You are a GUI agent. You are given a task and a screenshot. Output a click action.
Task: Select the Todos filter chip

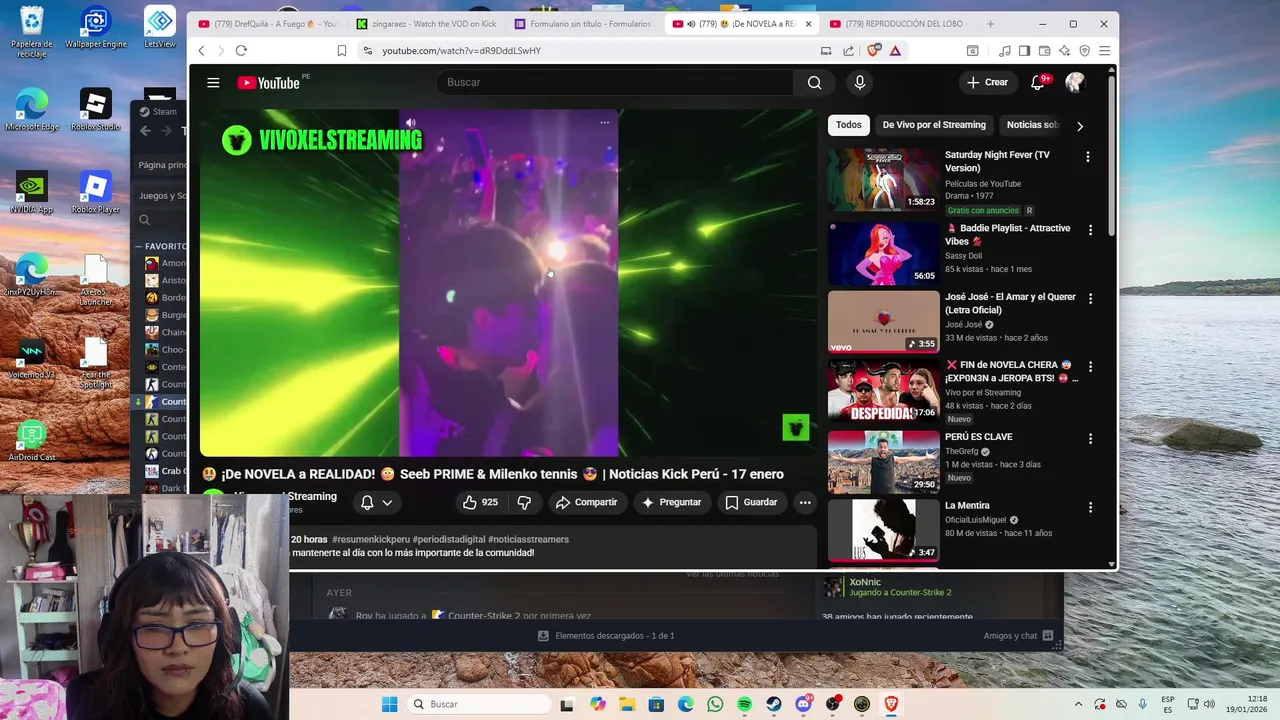tap(849, 125)
